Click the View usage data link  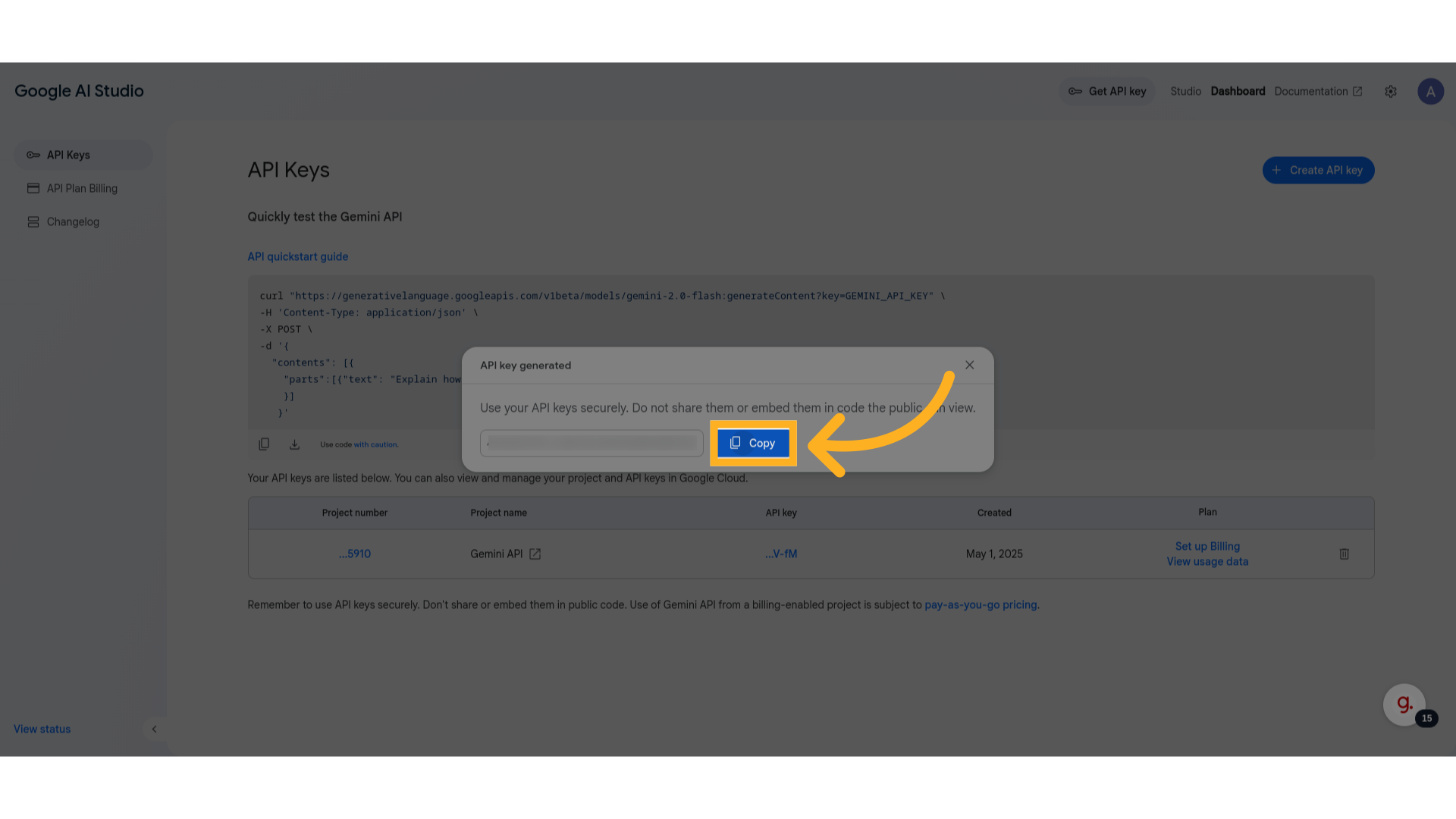click(1207, 561)
